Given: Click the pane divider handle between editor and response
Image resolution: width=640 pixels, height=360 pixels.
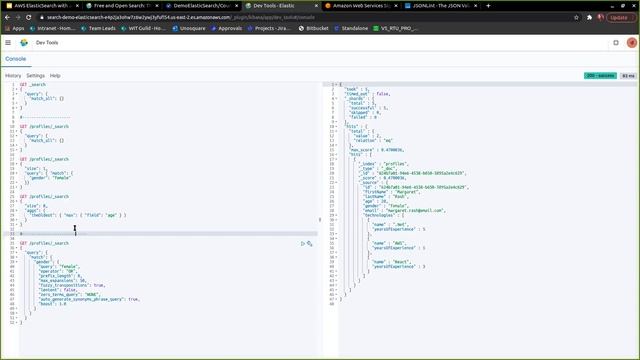Looking at the screenshot, I should 320,220.
